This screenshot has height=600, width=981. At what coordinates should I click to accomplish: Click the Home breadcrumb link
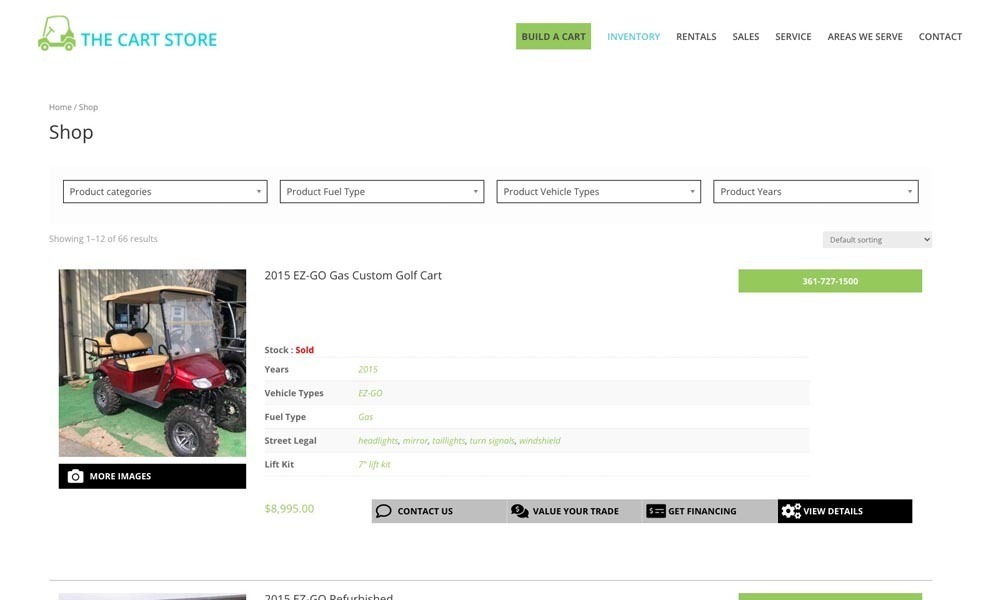[60, 107]
